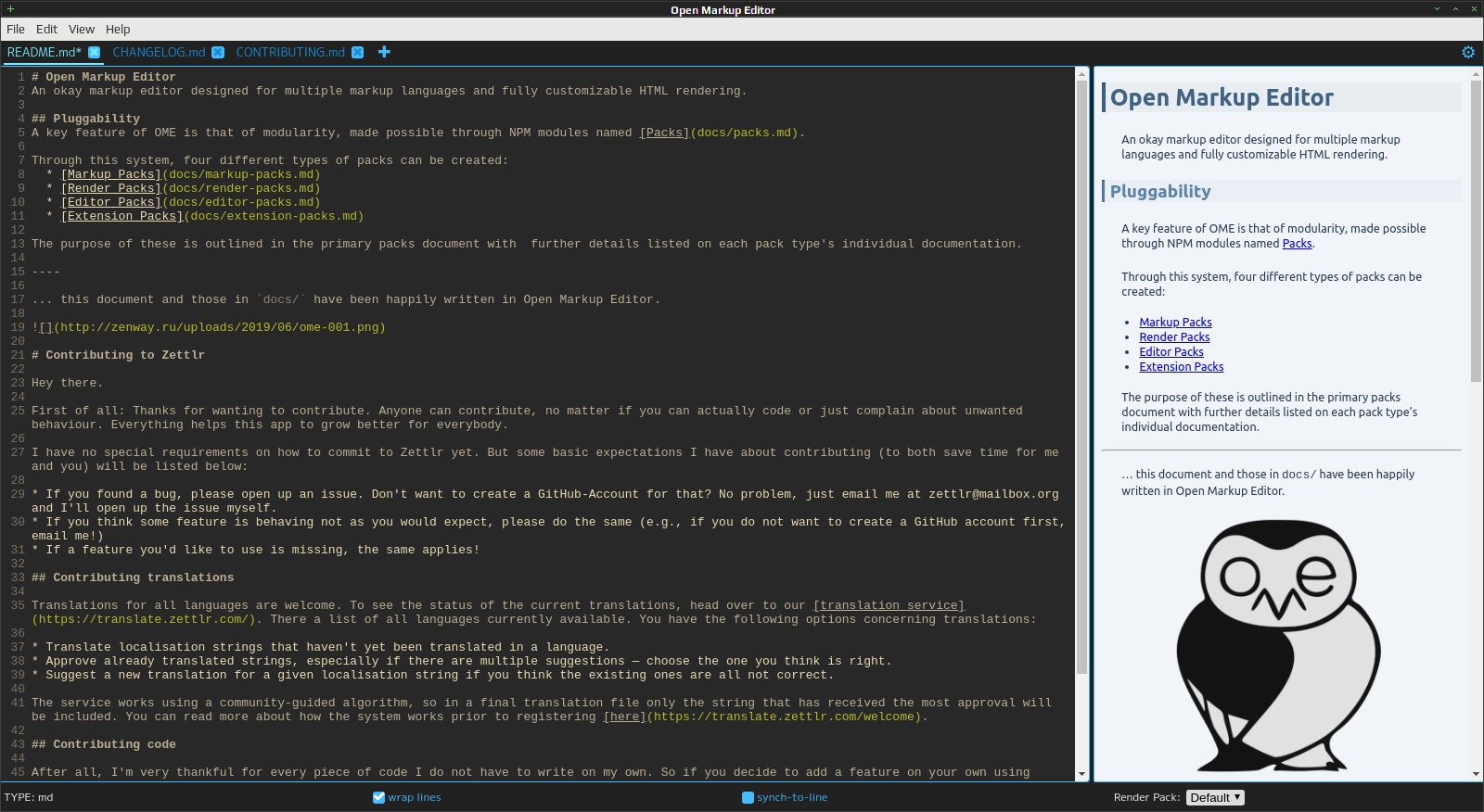Click the preview pane vertical scrollbar thumb

[x=1477, y=232]
